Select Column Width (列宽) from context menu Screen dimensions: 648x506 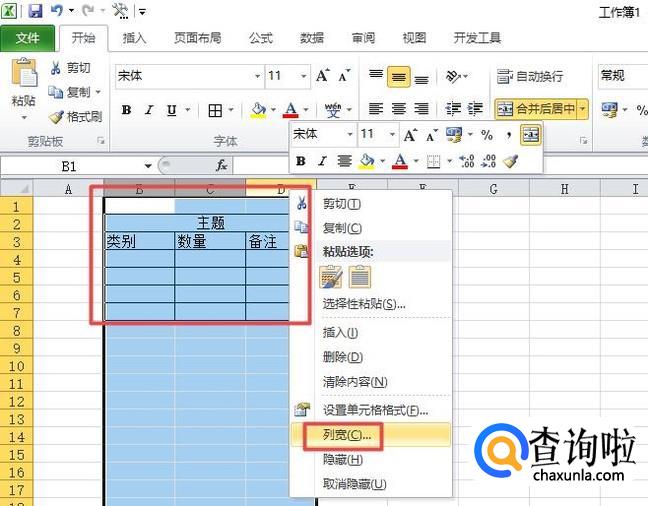pos(346,435)
